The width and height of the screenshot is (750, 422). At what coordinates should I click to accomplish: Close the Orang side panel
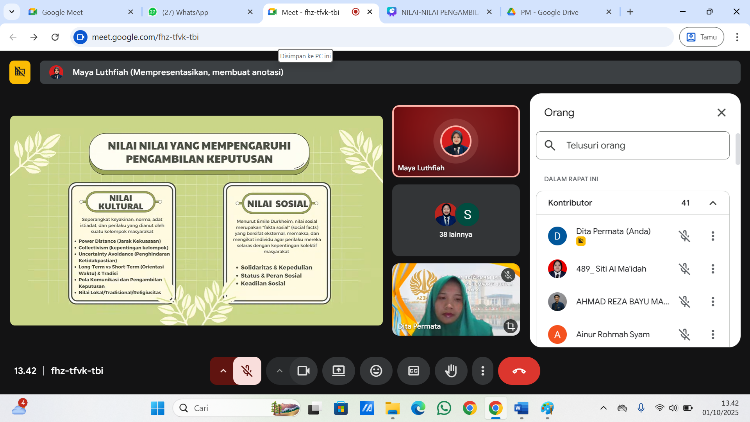click(721, 113)
